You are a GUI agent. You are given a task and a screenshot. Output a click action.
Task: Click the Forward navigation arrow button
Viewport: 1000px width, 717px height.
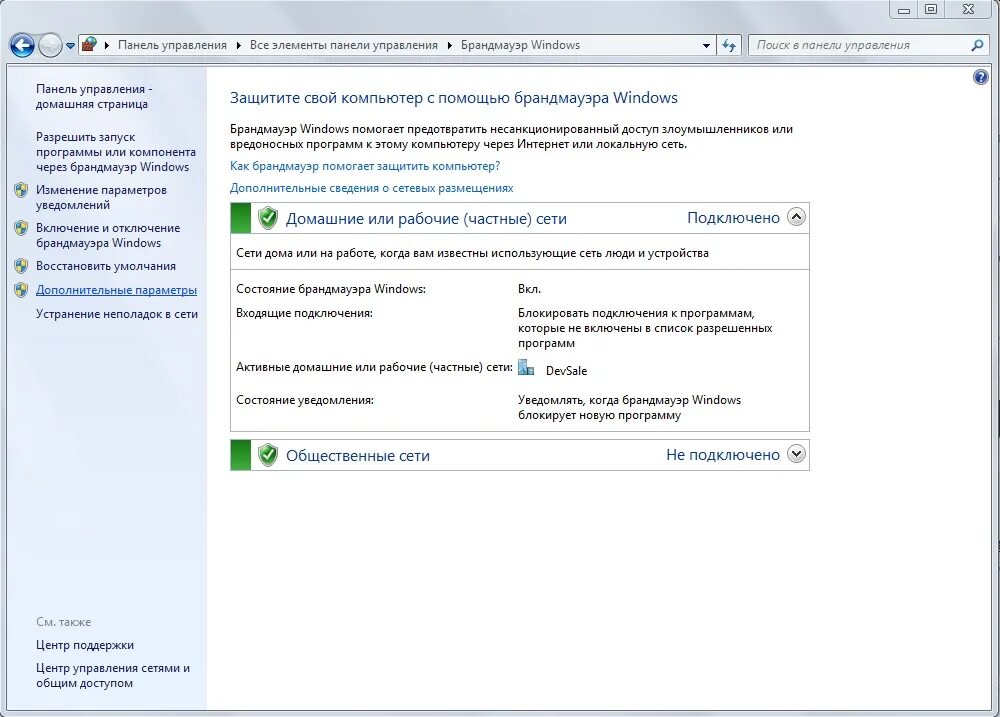point(50,45)
